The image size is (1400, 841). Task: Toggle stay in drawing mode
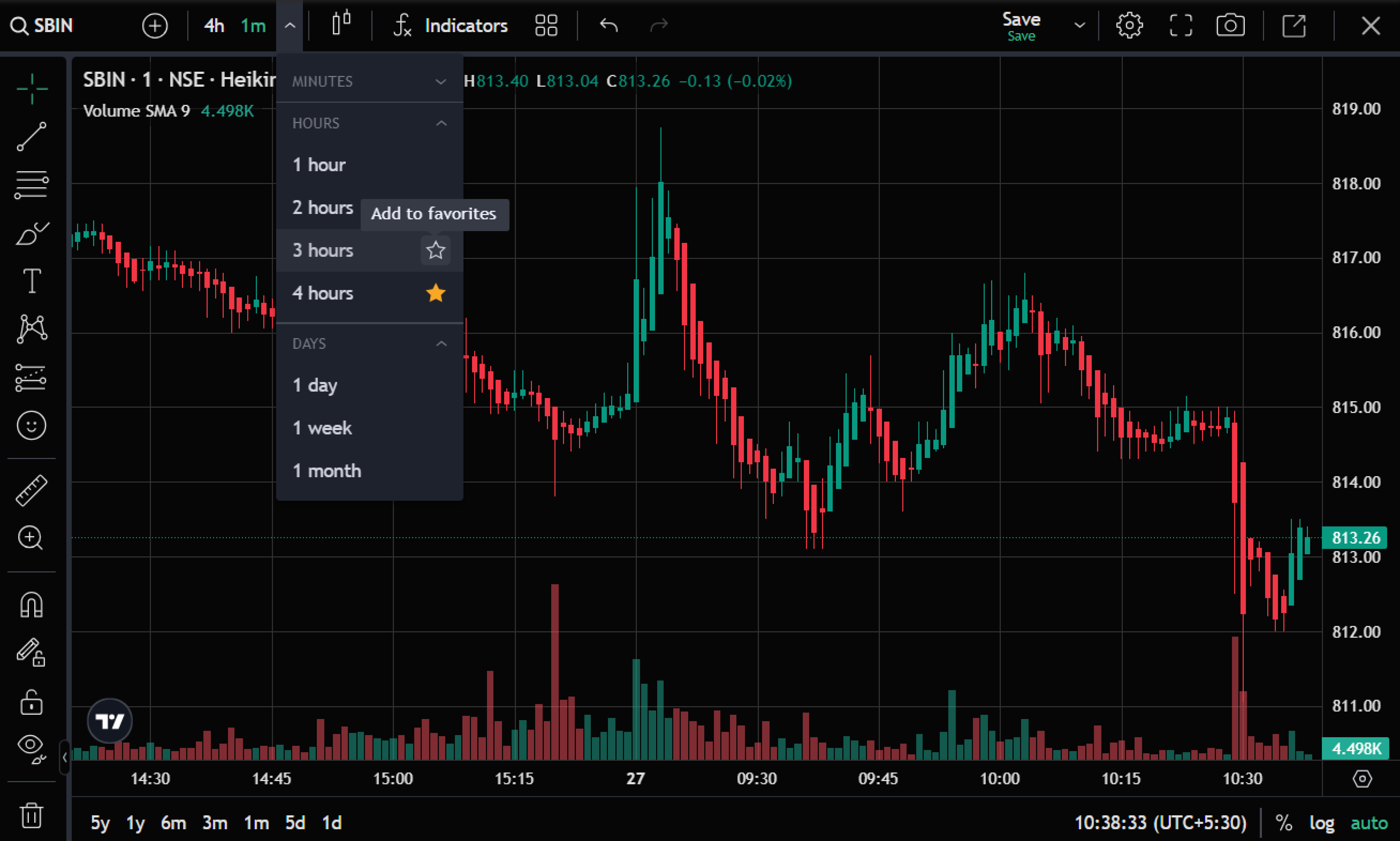(x=32, y=652)
